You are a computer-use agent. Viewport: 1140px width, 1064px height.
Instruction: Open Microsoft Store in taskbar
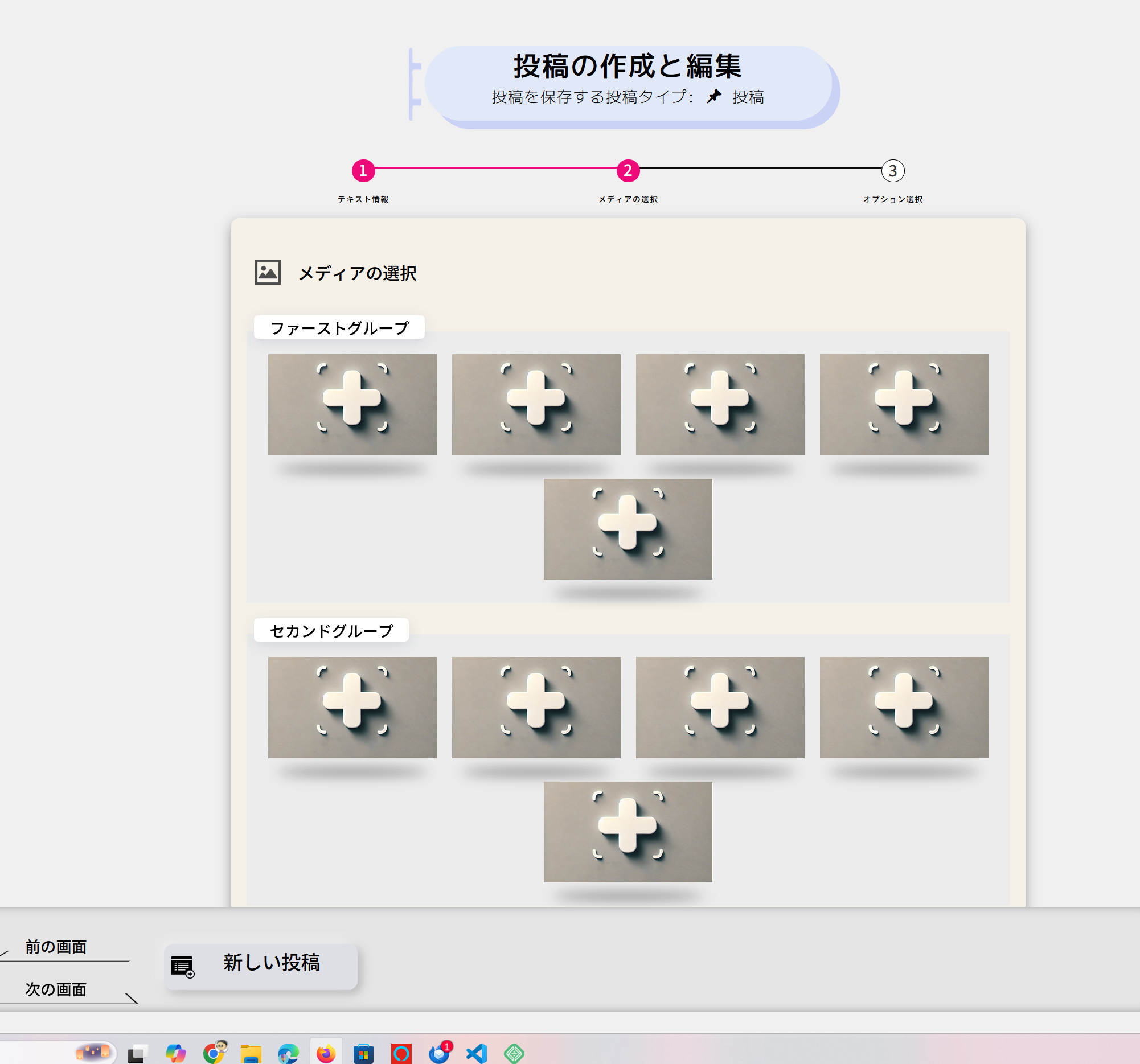coord(363,1054)
